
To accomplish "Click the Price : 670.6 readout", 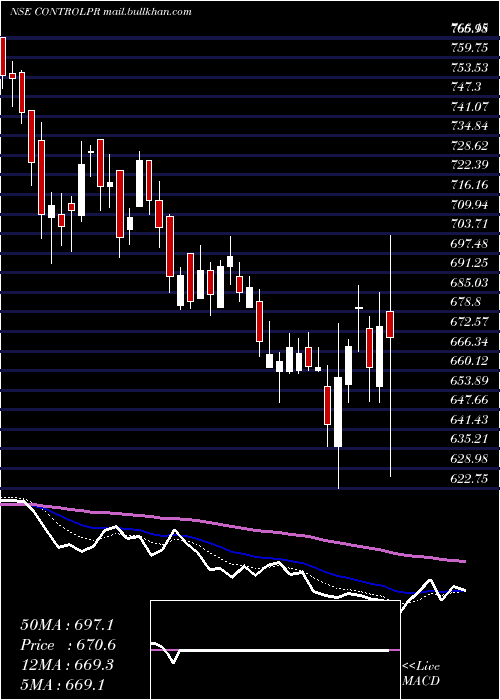I will [x=68, y=645].
